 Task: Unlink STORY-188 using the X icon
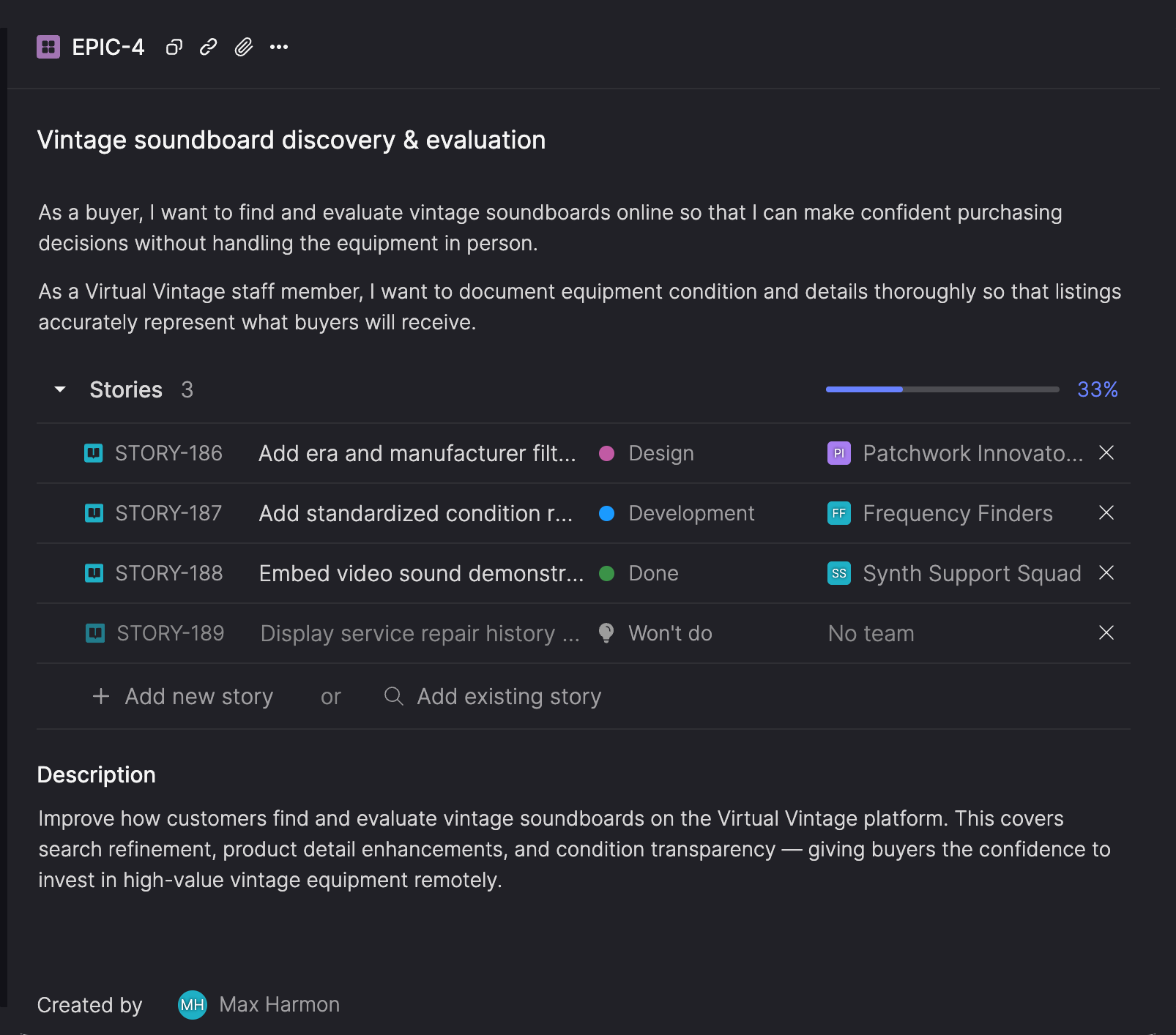(x=1106, y=573)
